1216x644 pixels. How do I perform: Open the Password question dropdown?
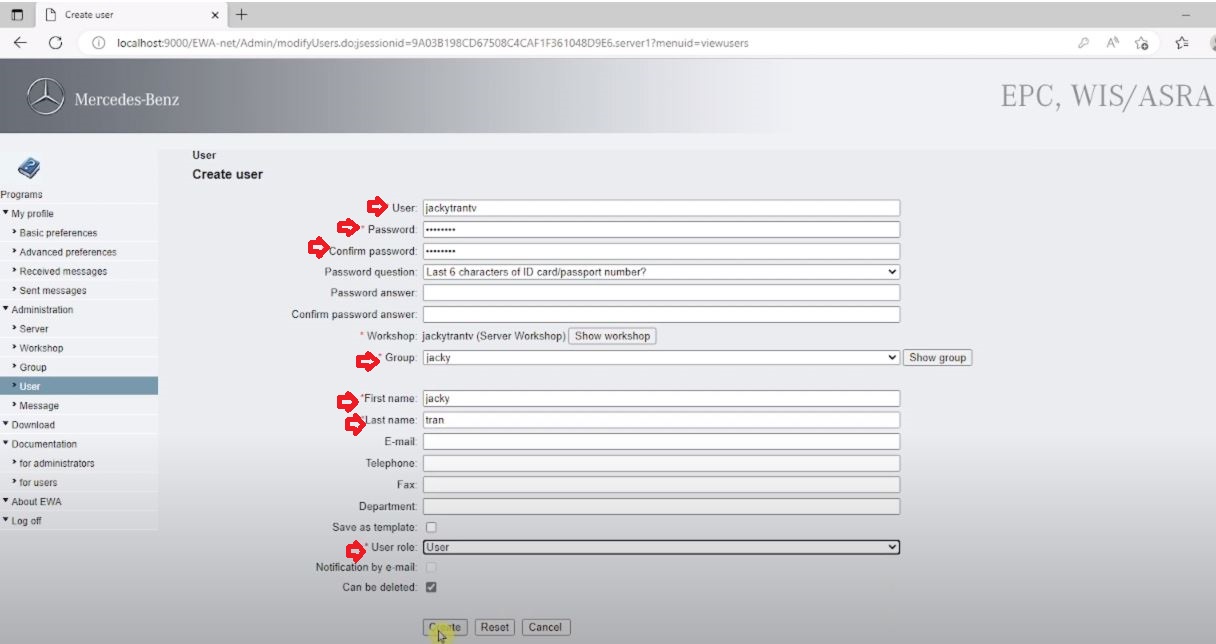(x=661, y=272)
